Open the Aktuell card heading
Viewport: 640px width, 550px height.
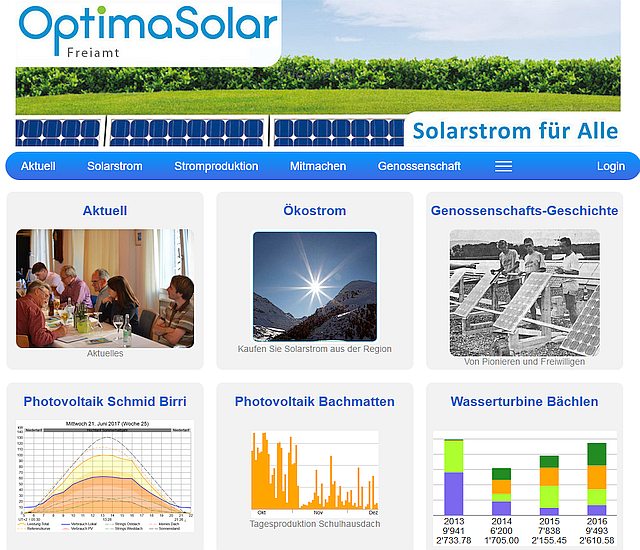click(105, 211)
